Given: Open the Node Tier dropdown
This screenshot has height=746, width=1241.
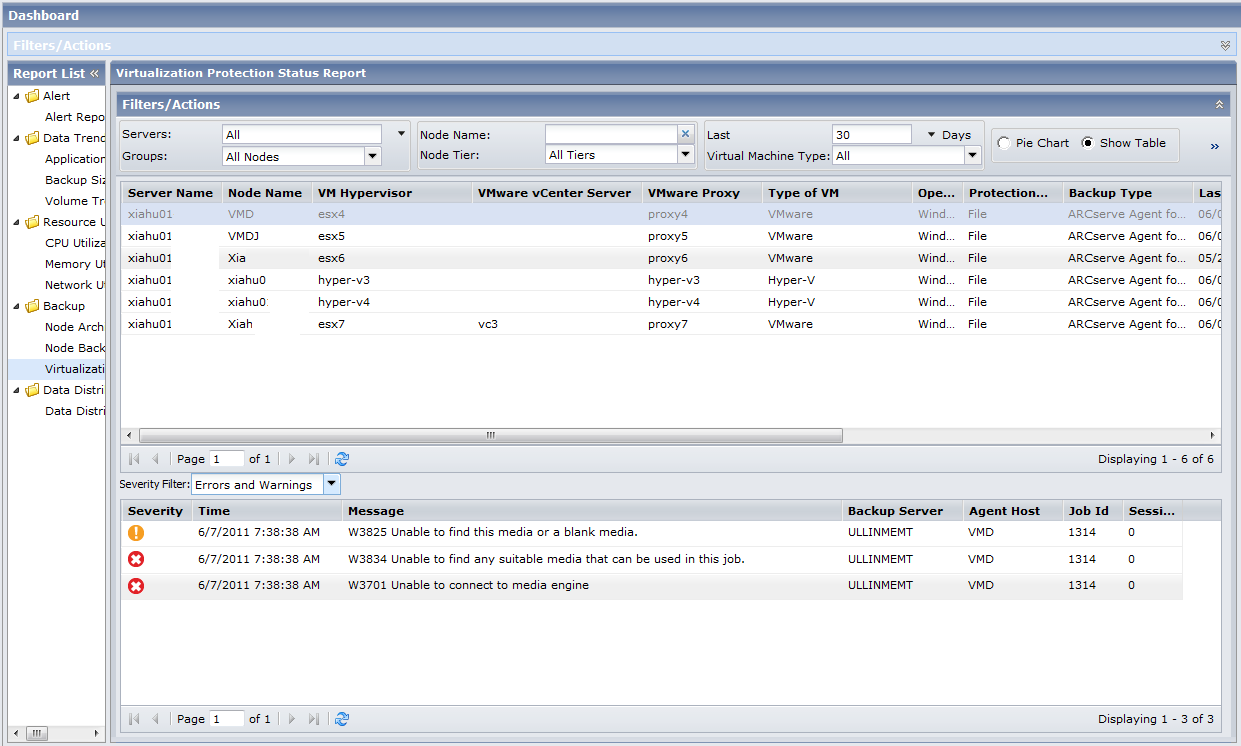Looking at the screenshot, I should [x=685, y=155].
